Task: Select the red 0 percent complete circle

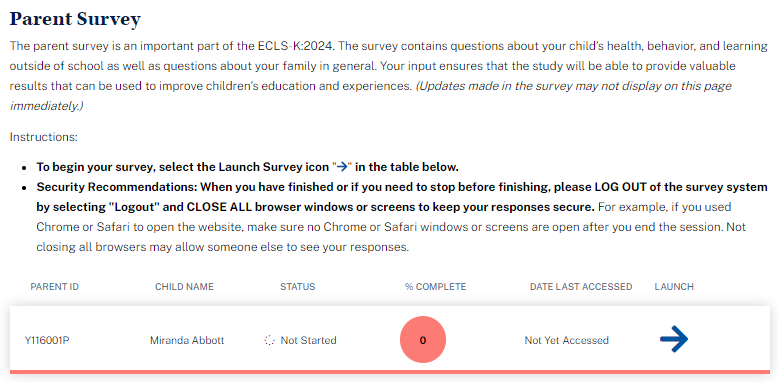Action: point(423,340)
